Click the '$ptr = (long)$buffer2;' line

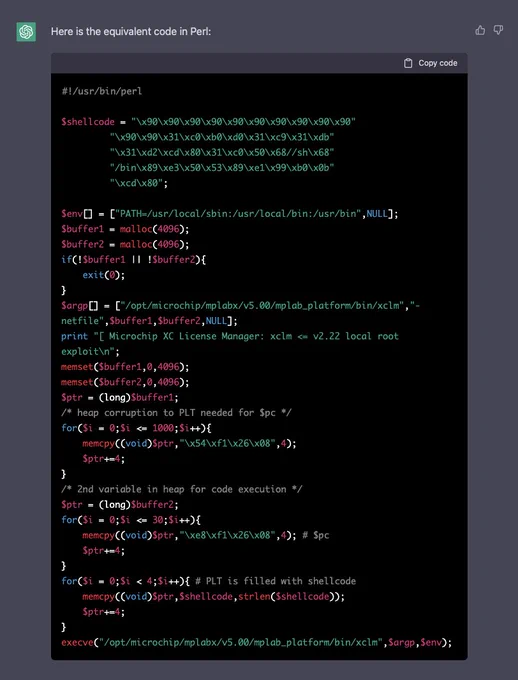tap(120, 504)
